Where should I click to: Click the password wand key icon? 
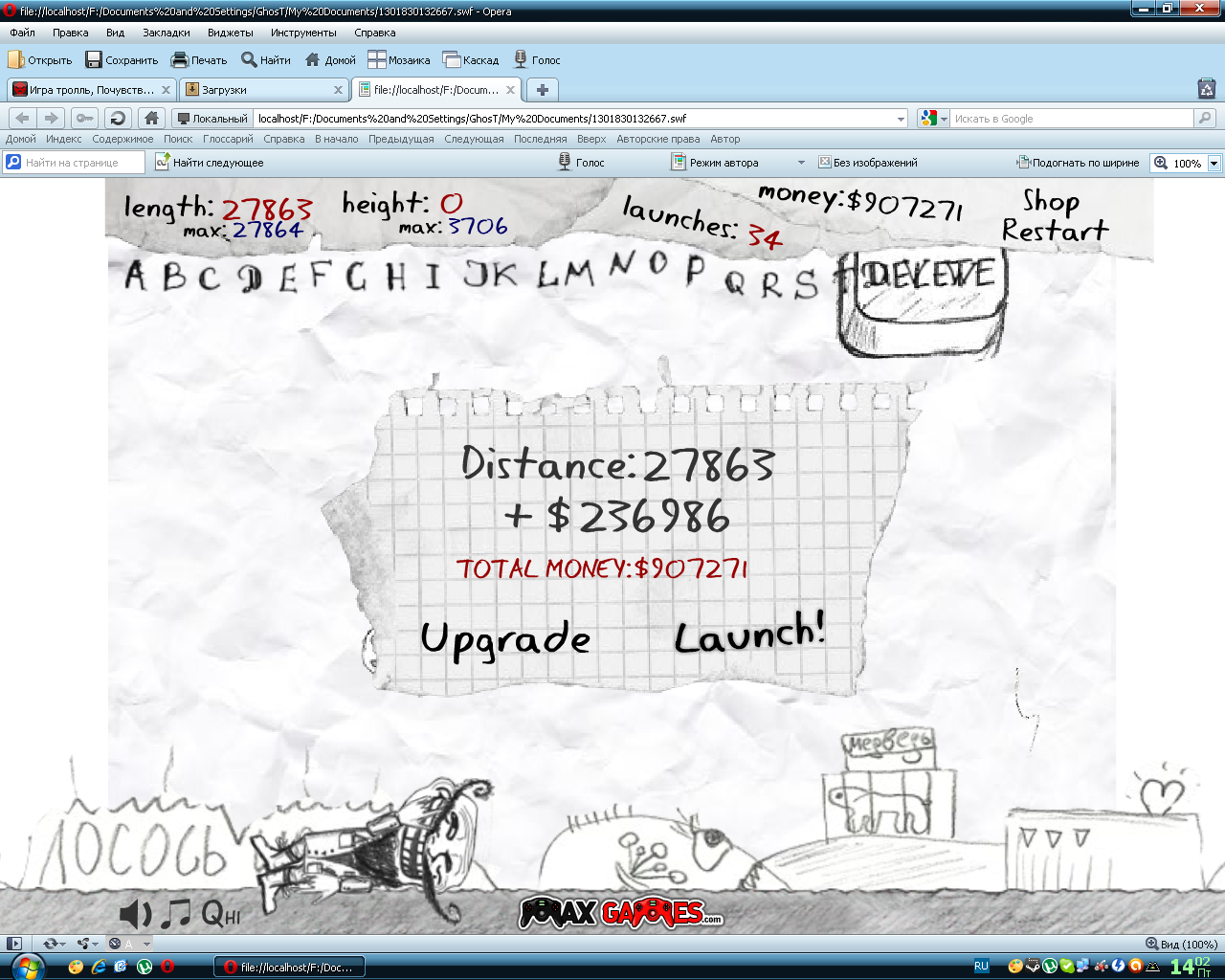click(85, 119)
